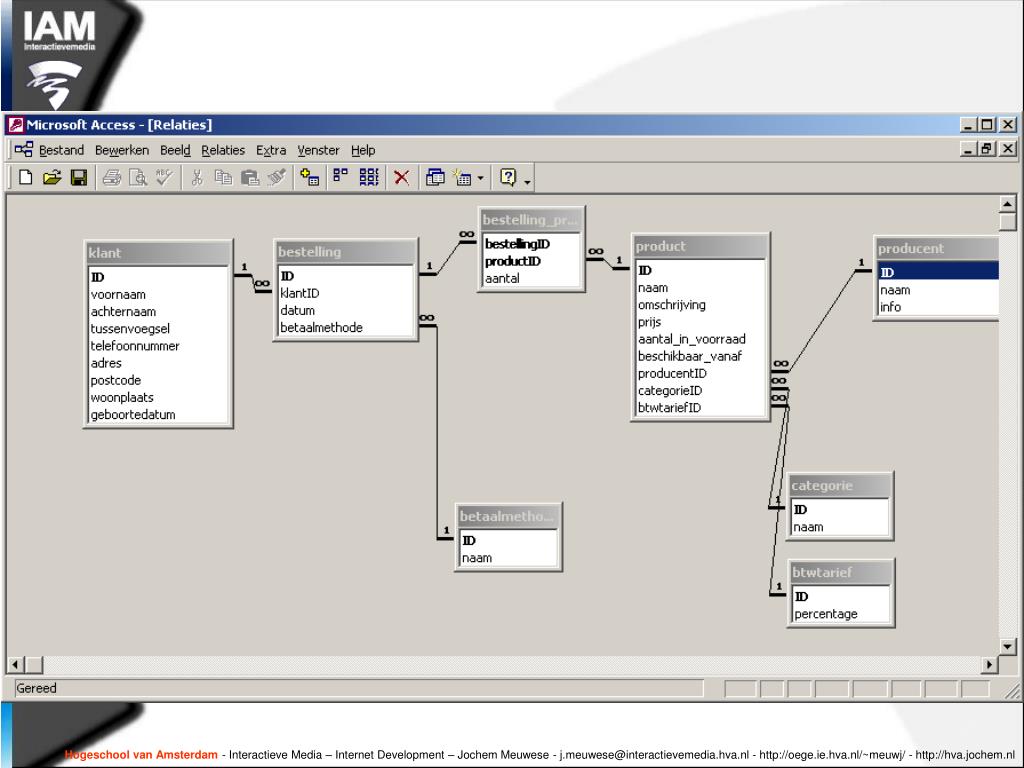
Task: Click Show All Relationships icon
Action: pyautogui.click(x=369, y=177)
